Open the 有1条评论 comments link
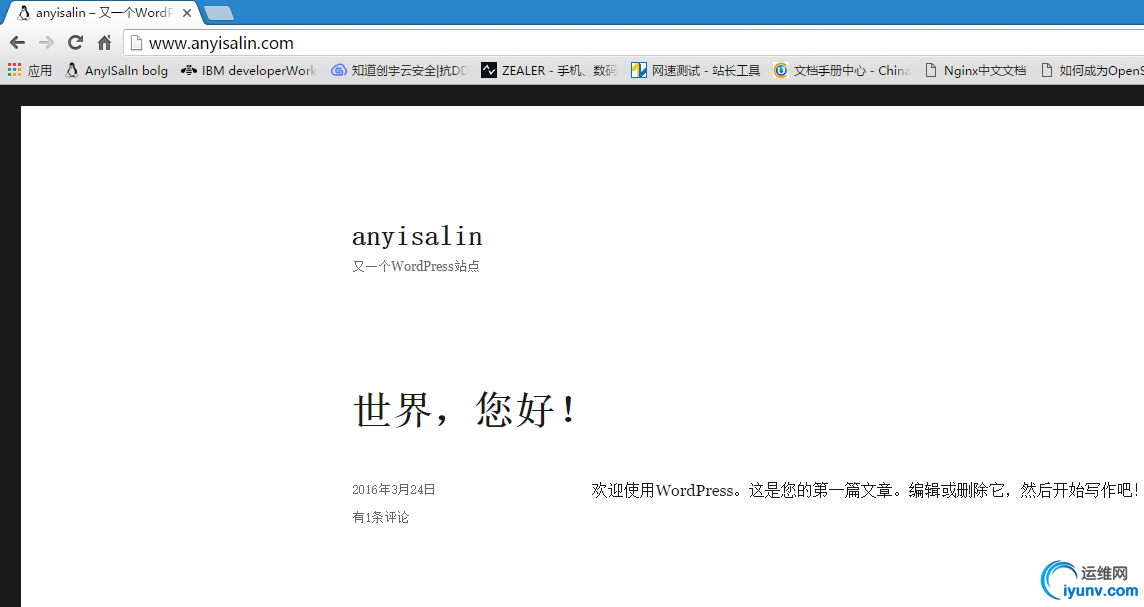Image resolution: width=1144 pixels, height=607 pixels. coord(381,517)
